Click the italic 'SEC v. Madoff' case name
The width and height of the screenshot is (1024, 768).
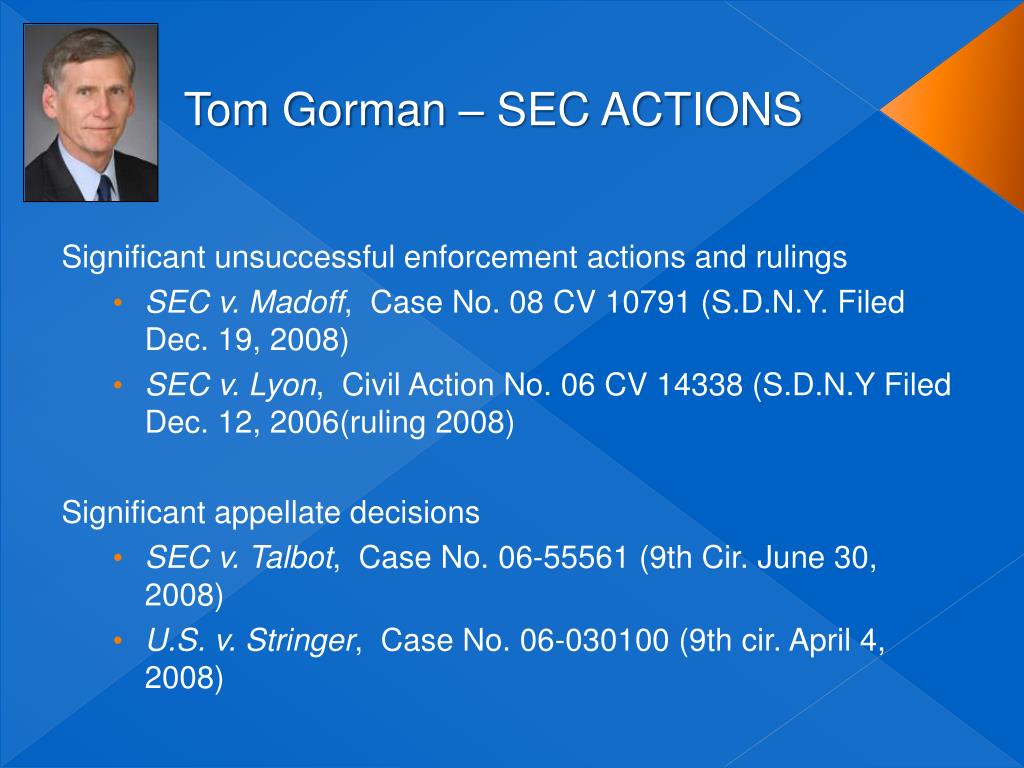pos(245,302)
